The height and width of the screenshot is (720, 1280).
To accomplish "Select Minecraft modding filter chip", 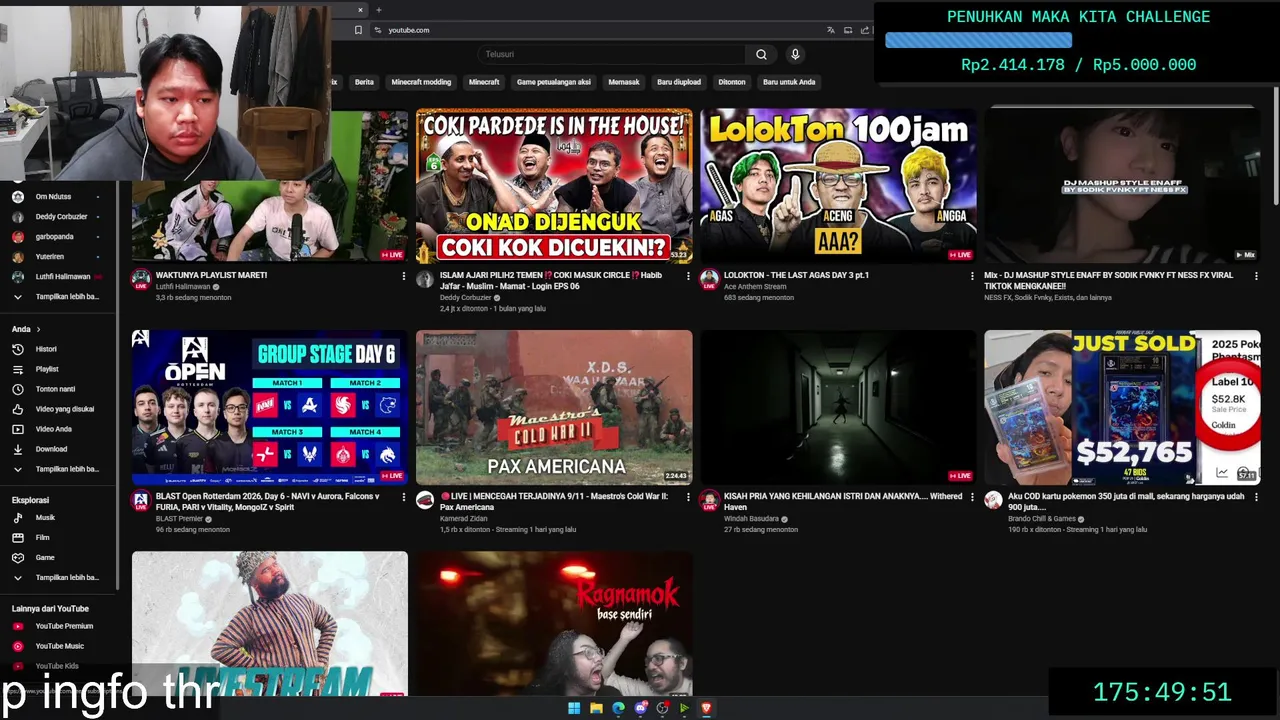I will tap(421, 82).
